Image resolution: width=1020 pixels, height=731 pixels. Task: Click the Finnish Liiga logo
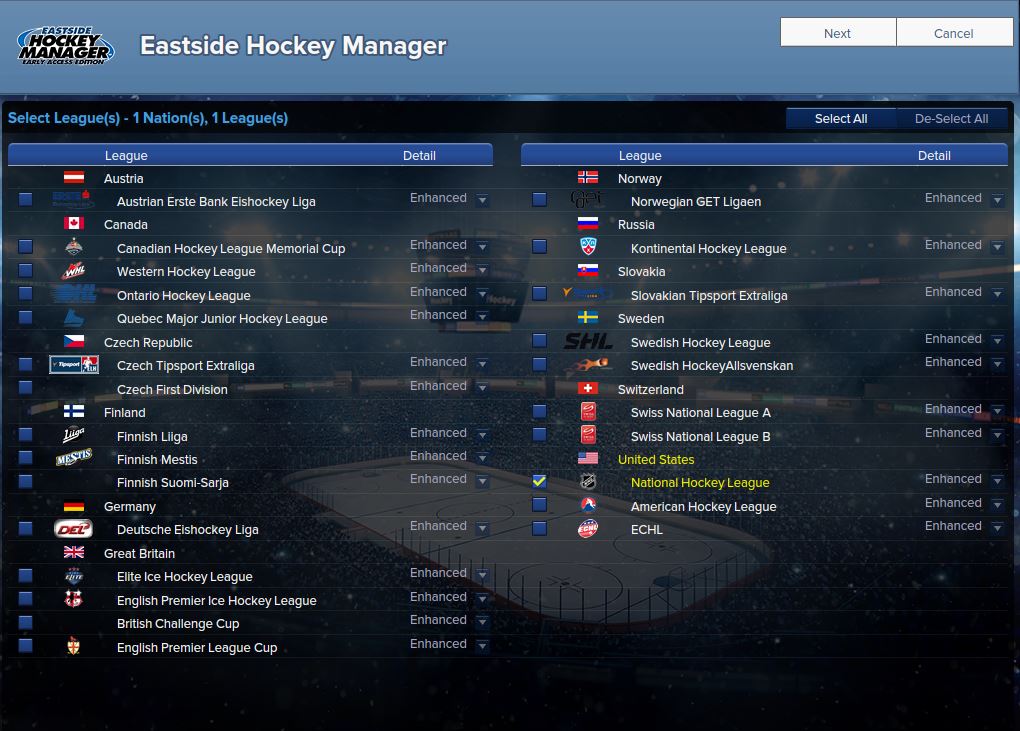click(74, 435)
